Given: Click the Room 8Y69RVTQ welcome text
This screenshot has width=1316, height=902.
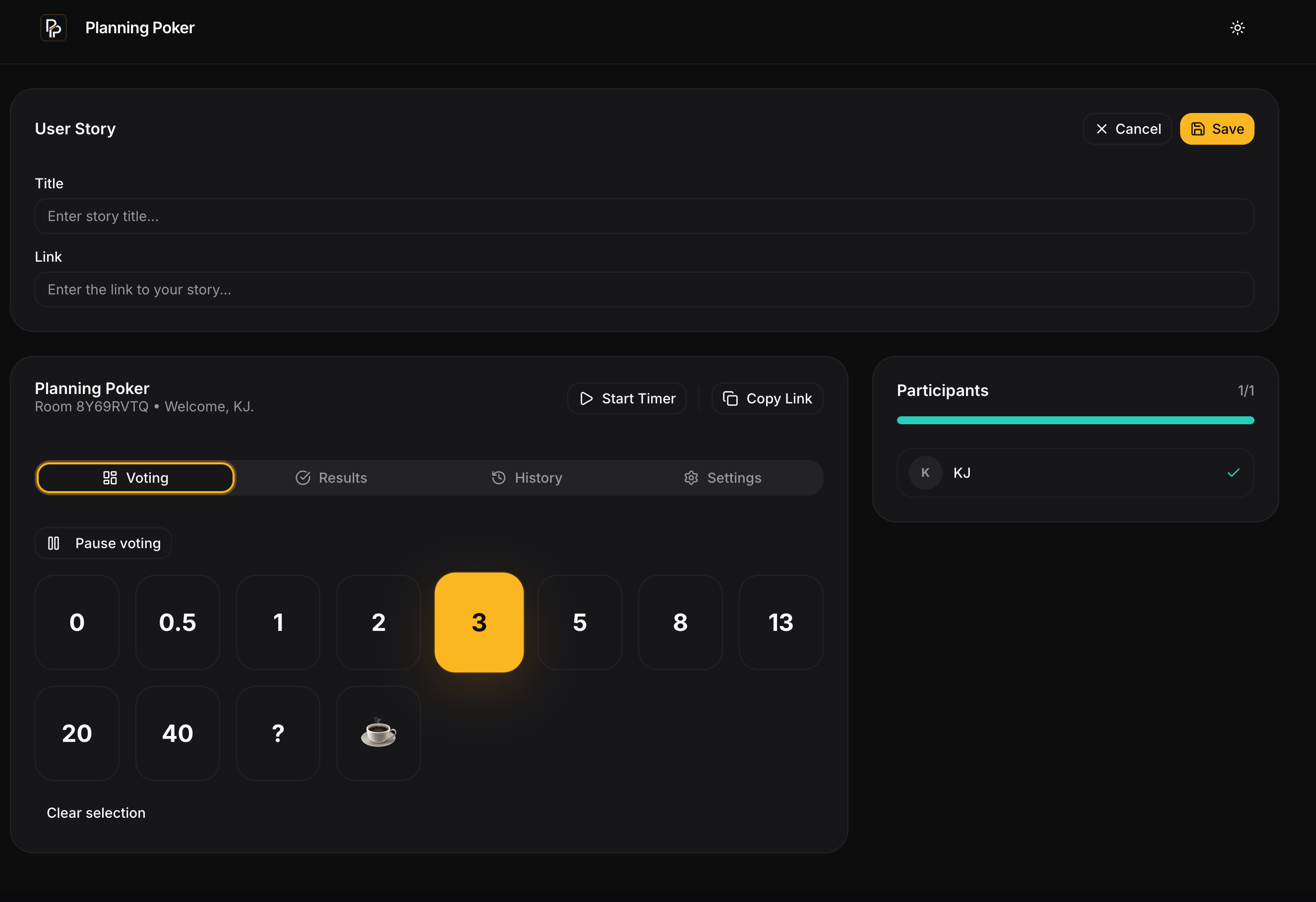Looking at the screenshot, I should click(x=144, y=407).
